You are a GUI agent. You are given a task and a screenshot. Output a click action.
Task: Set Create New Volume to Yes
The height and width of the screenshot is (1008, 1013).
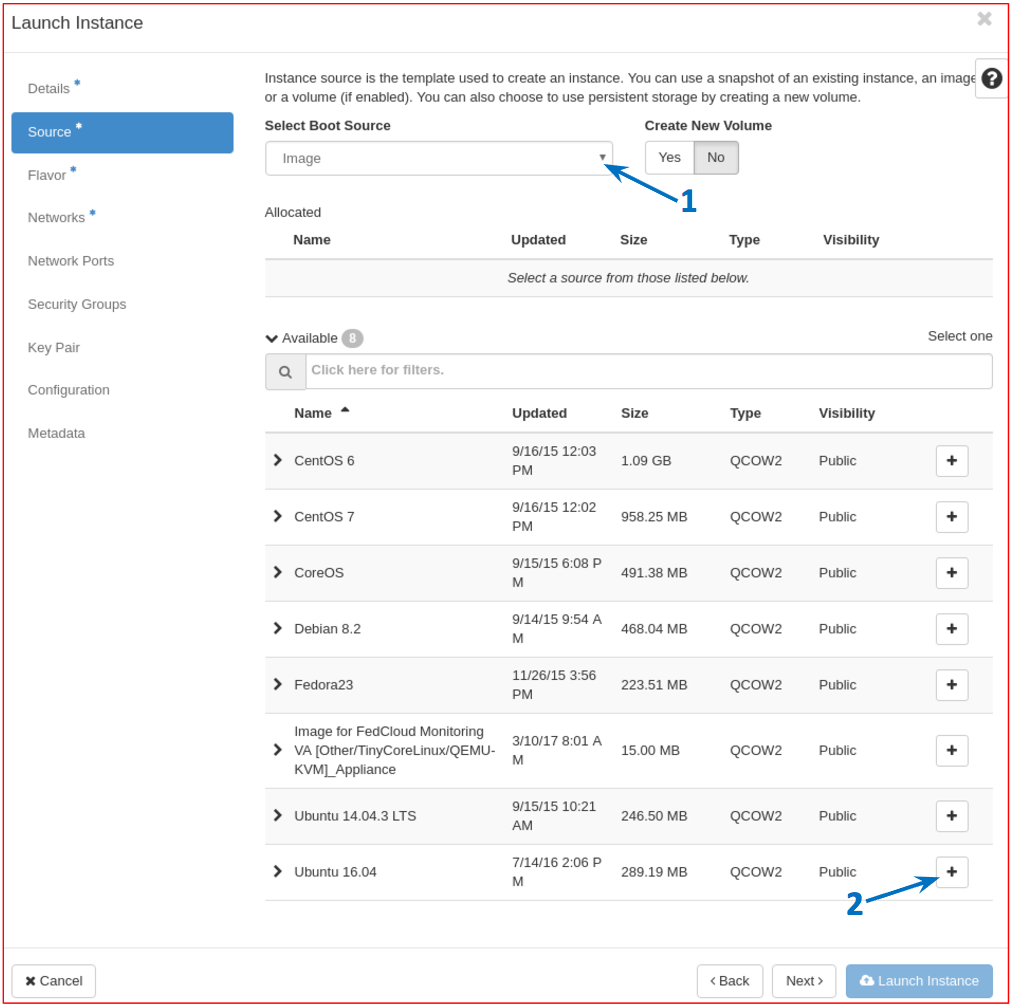pos(669,158)
